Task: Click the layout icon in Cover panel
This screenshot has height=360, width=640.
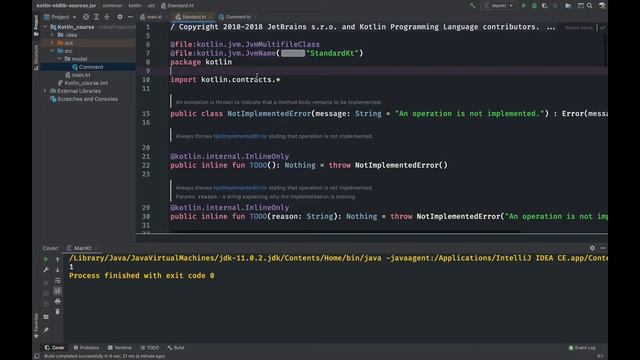Action: (46, 317)
